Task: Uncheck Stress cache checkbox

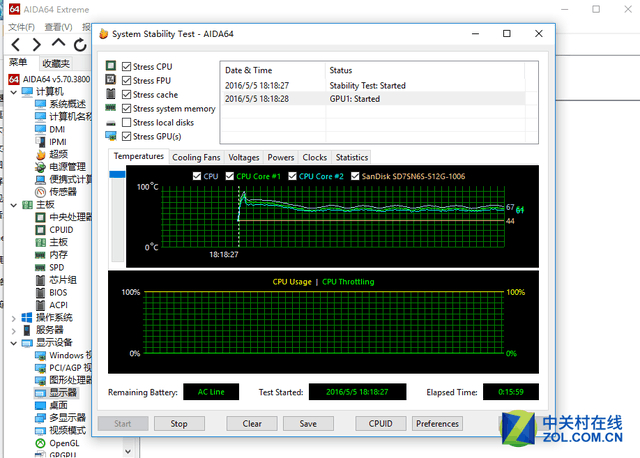Action: tap(127, 95)
